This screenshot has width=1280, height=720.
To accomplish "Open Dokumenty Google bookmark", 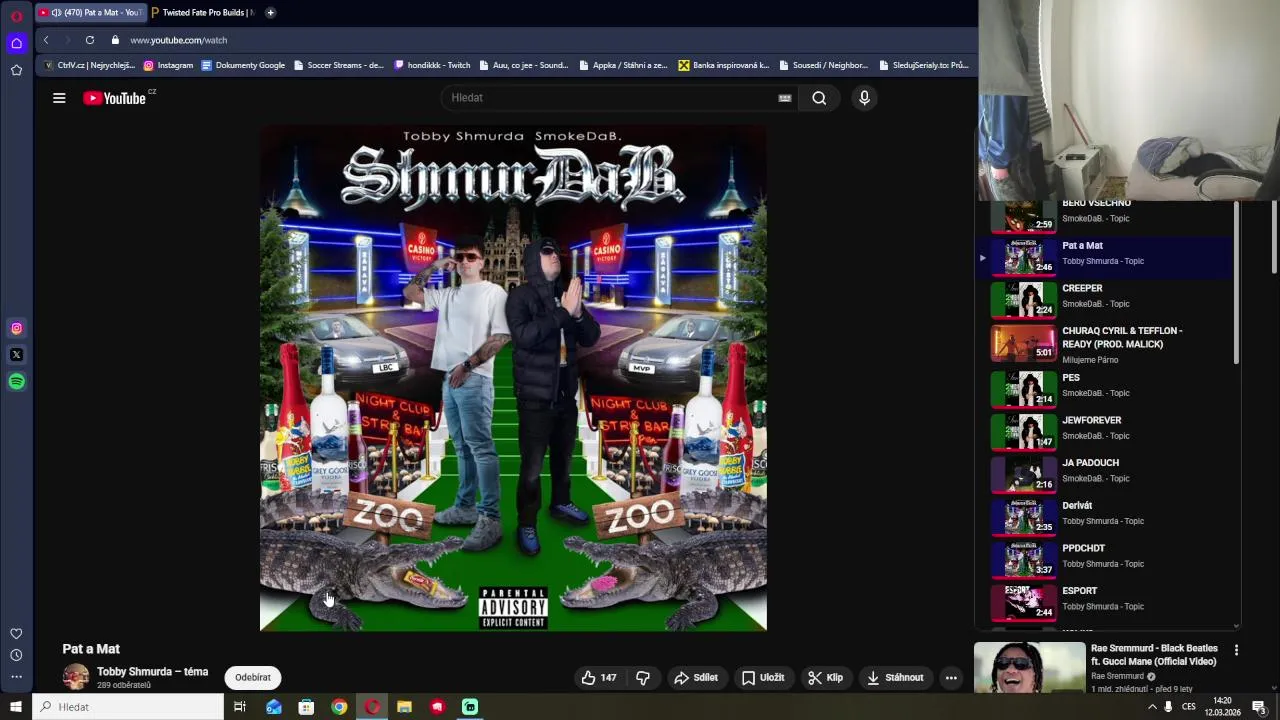I will pyautogui.click(x=243, y=66).
